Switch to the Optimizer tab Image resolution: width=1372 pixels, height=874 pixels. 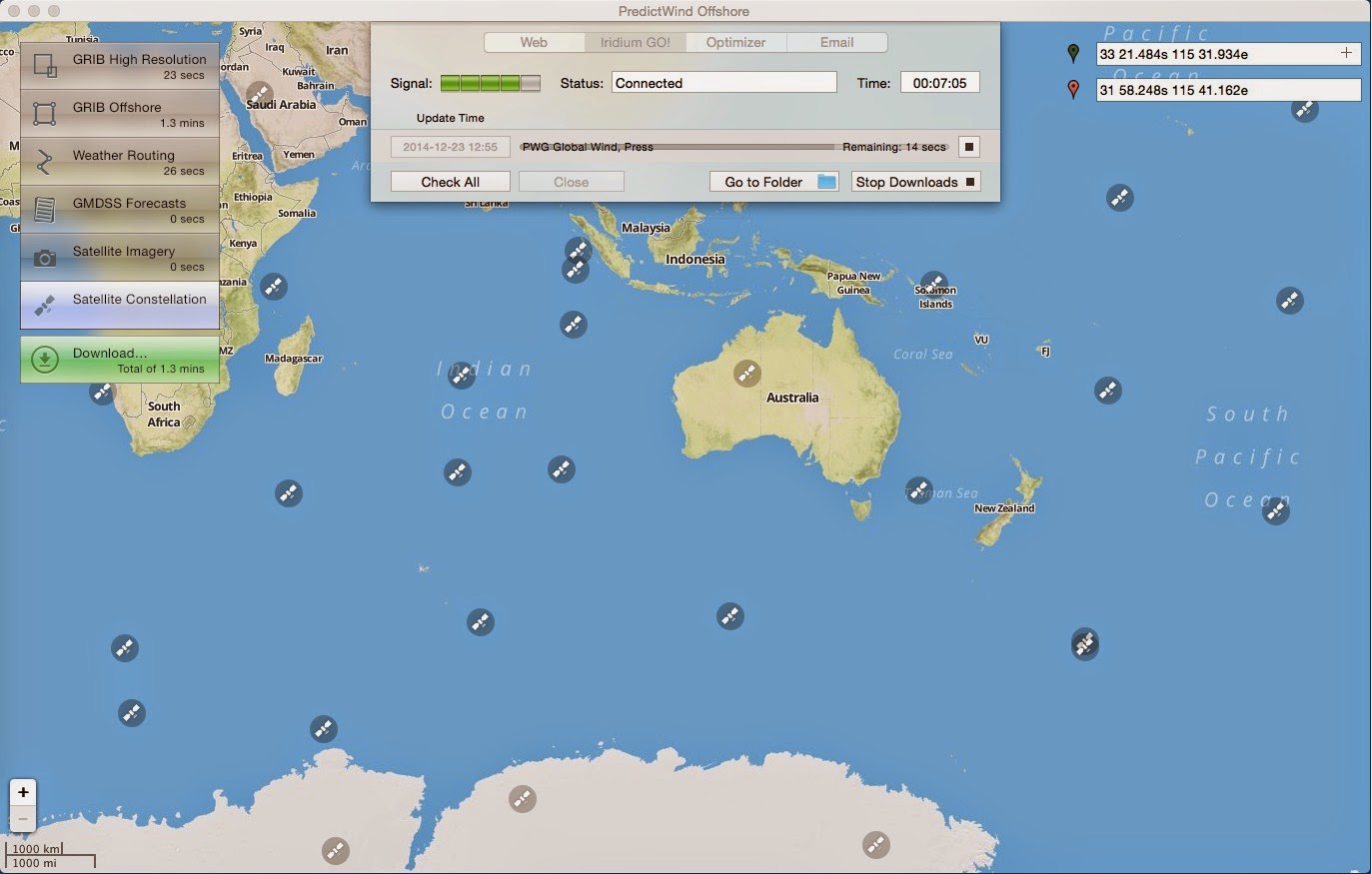(x=736, y=42)
